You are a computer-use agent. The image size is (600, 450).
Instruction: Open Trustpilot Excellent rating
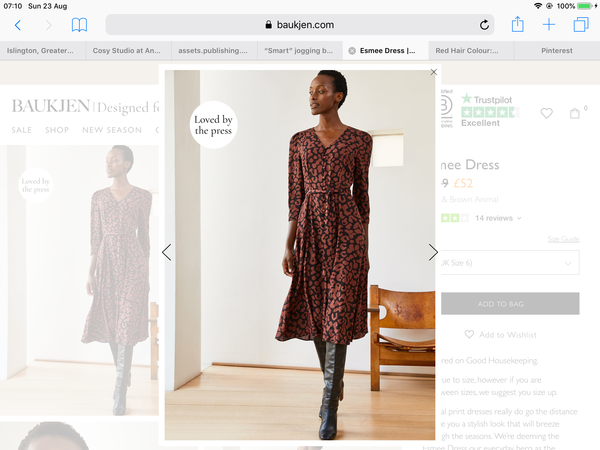pyautogui.click(x=489, y=111)
